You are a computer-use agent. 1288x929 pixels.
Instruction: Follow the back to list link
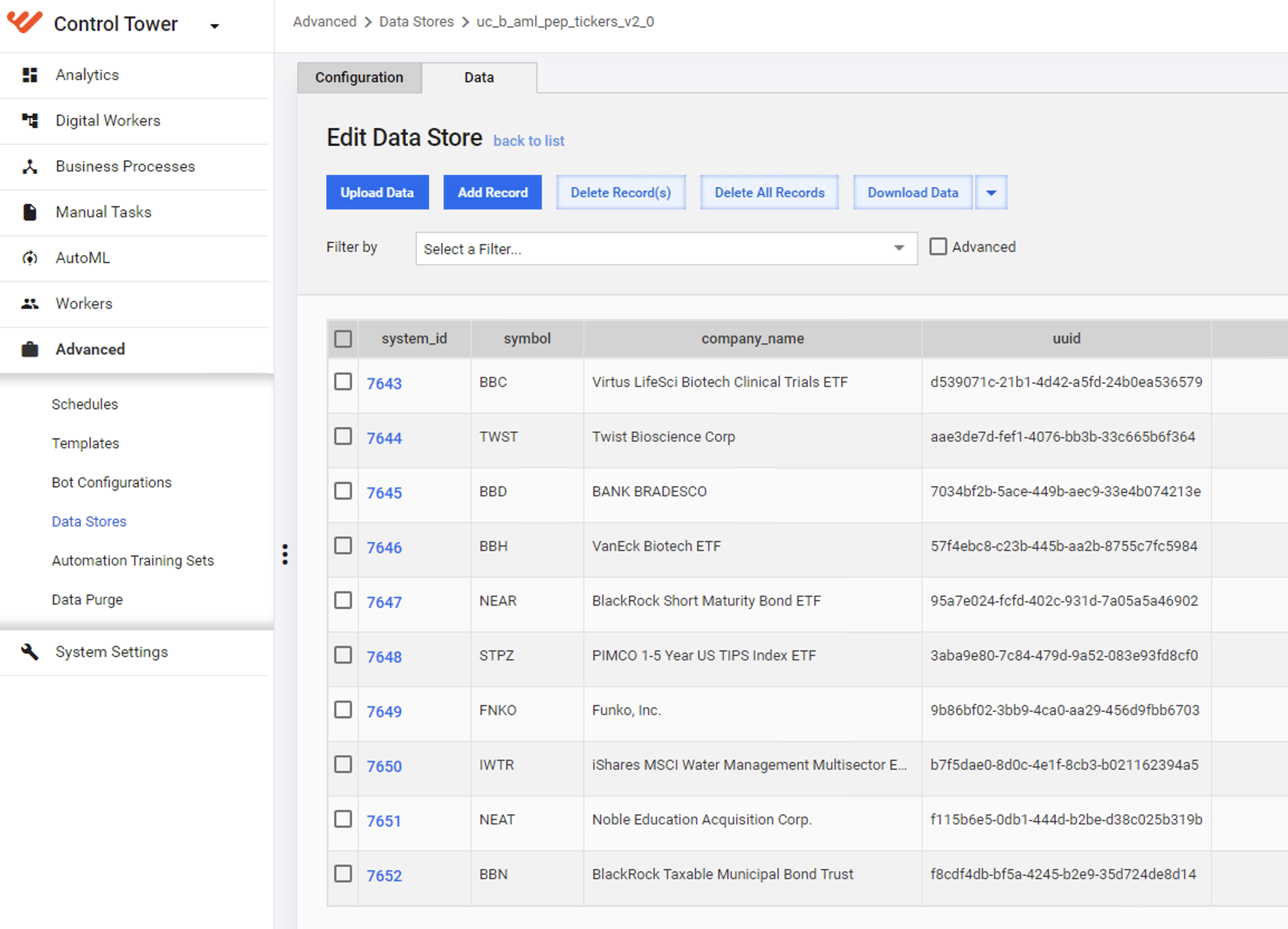(529, 141)
